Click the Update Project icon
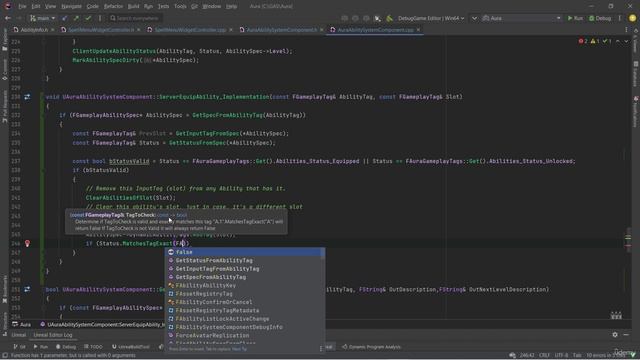The width and height of the screenshot is (640, 360). (64, 18)
